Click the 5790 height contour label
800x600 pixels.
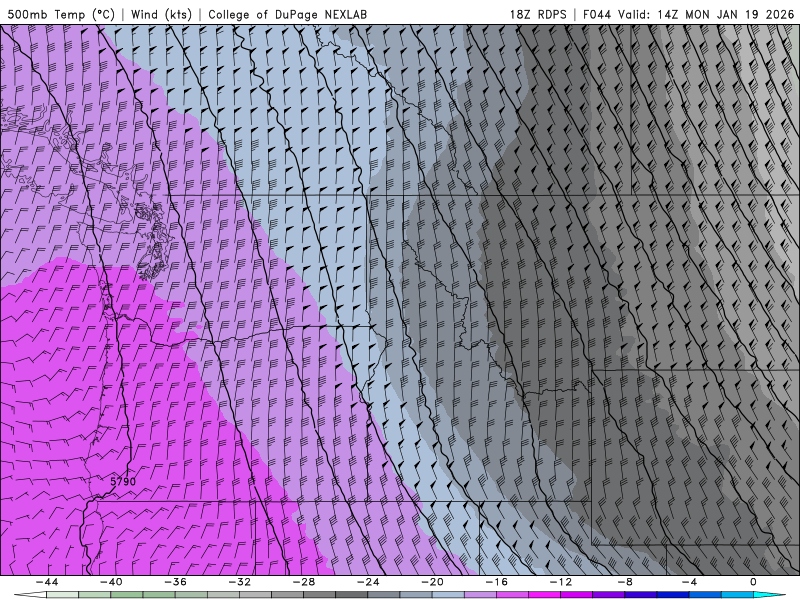(x=123, y=481)
